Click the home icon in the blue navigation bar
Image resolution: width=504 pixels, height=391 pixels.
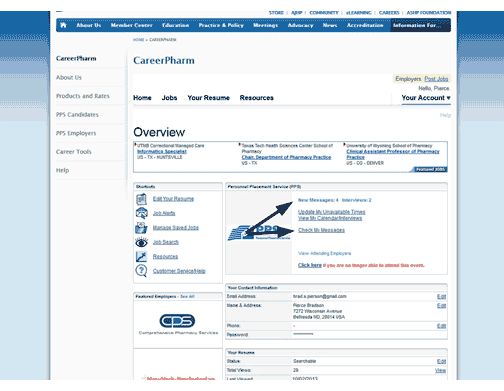pyautogui.click(x=63, y=25)
